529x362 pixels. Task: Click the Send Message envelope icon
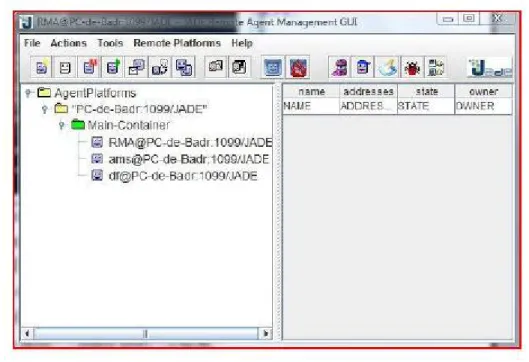(x=136, y=67)
